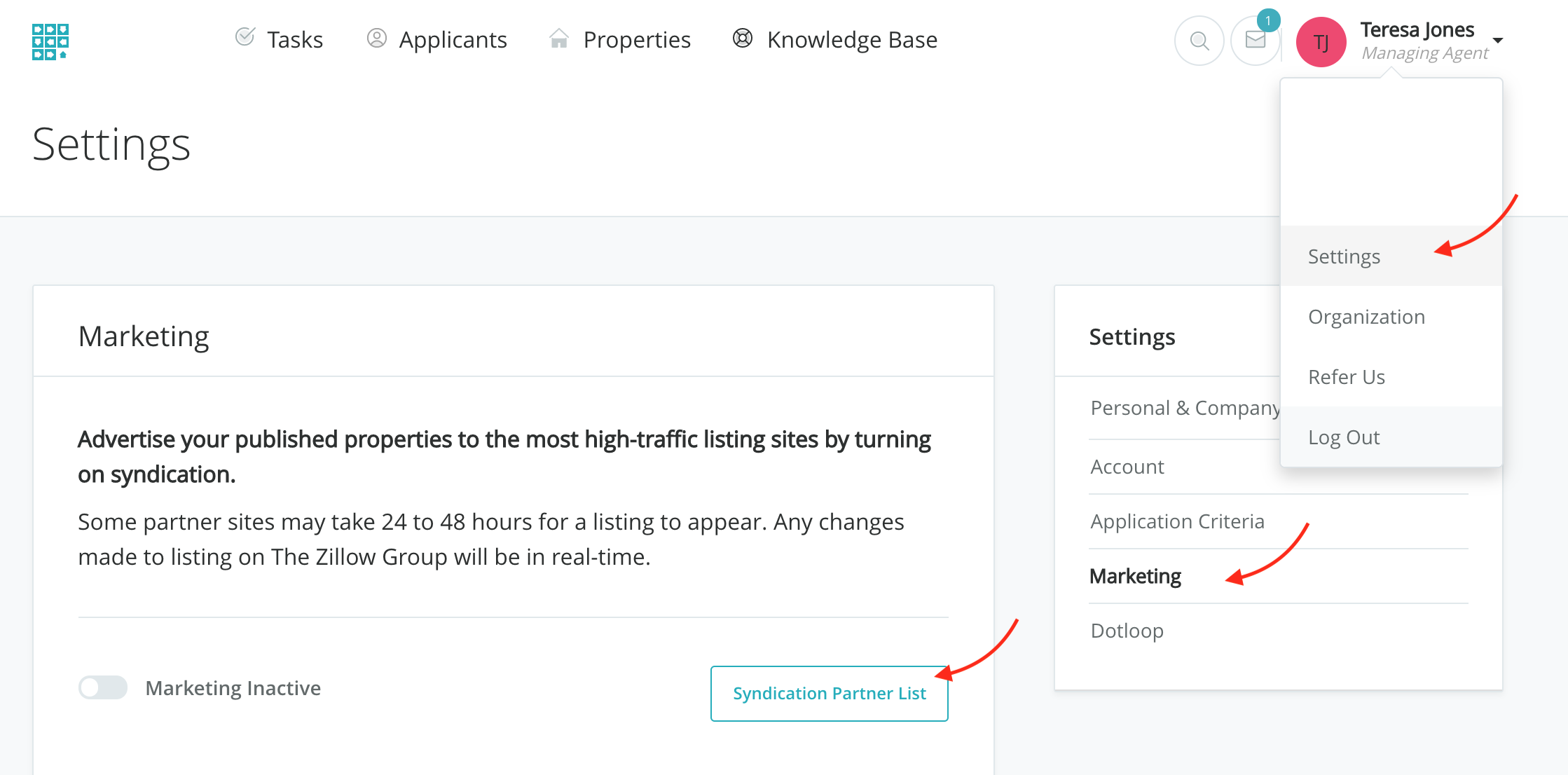Click the Applicants person icon
This screenshot has width=1568, height=775.
(x=376, y=39)
